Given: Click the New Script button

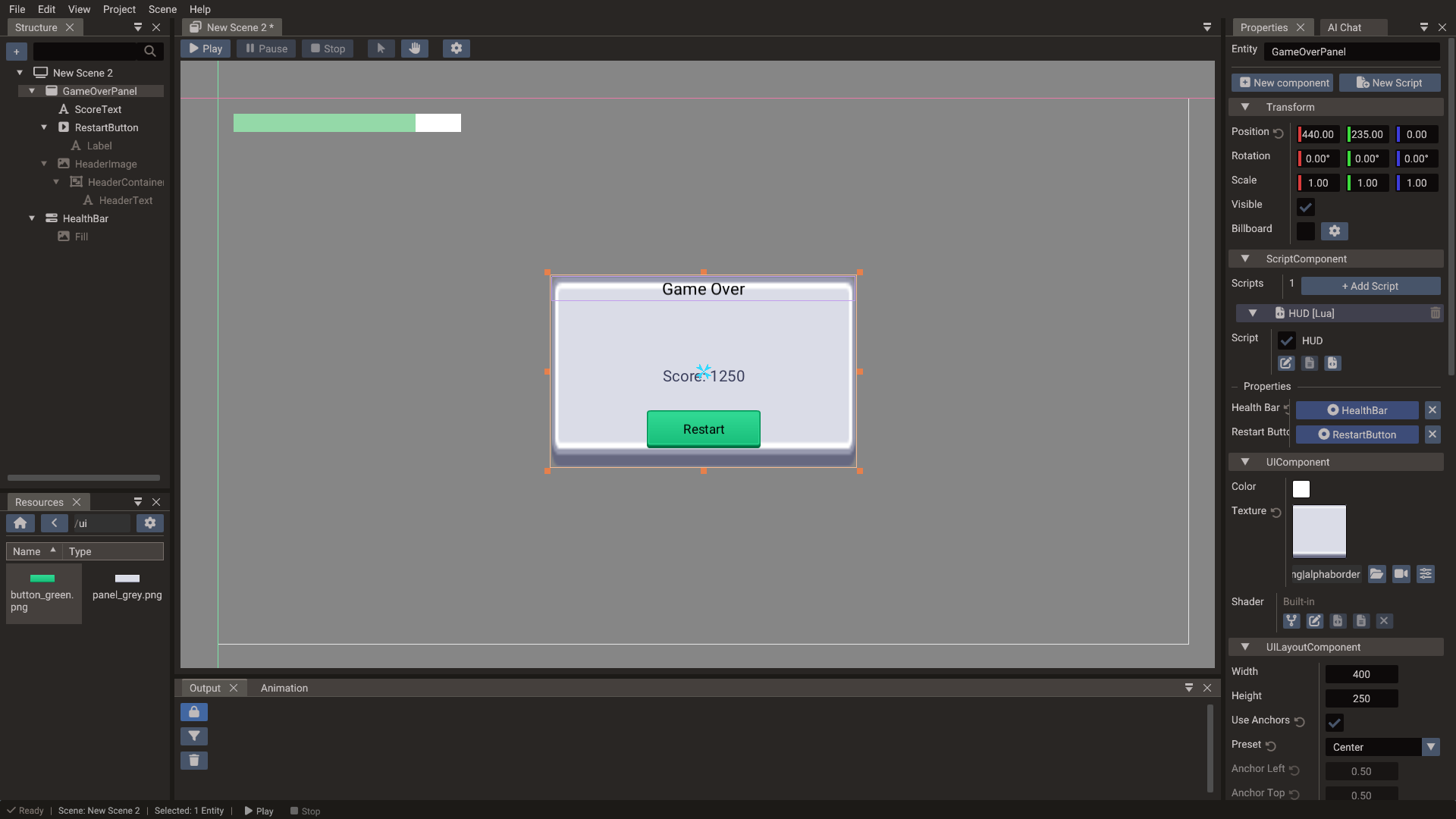Looking at the screenshot, I should point(1389,83).
